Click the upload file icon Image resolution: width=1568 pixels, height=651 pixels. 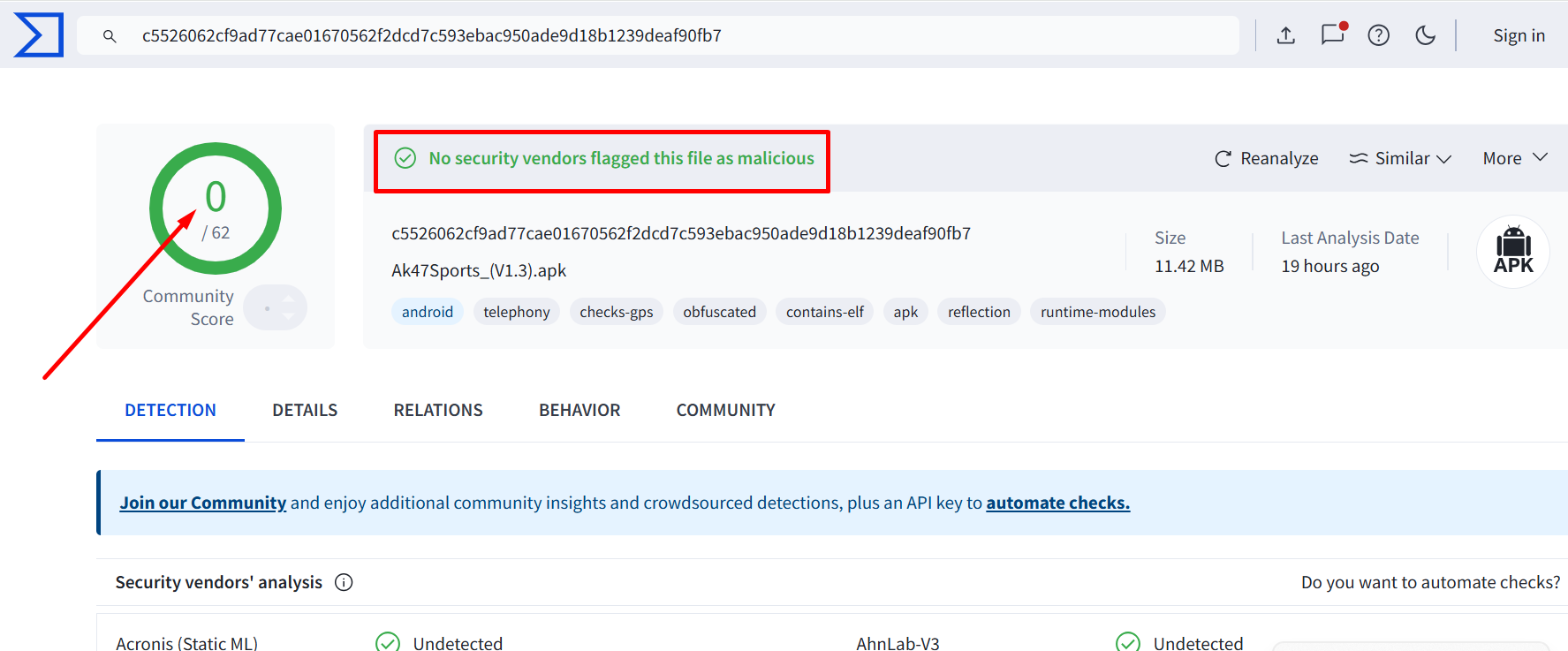point(1286,35)
